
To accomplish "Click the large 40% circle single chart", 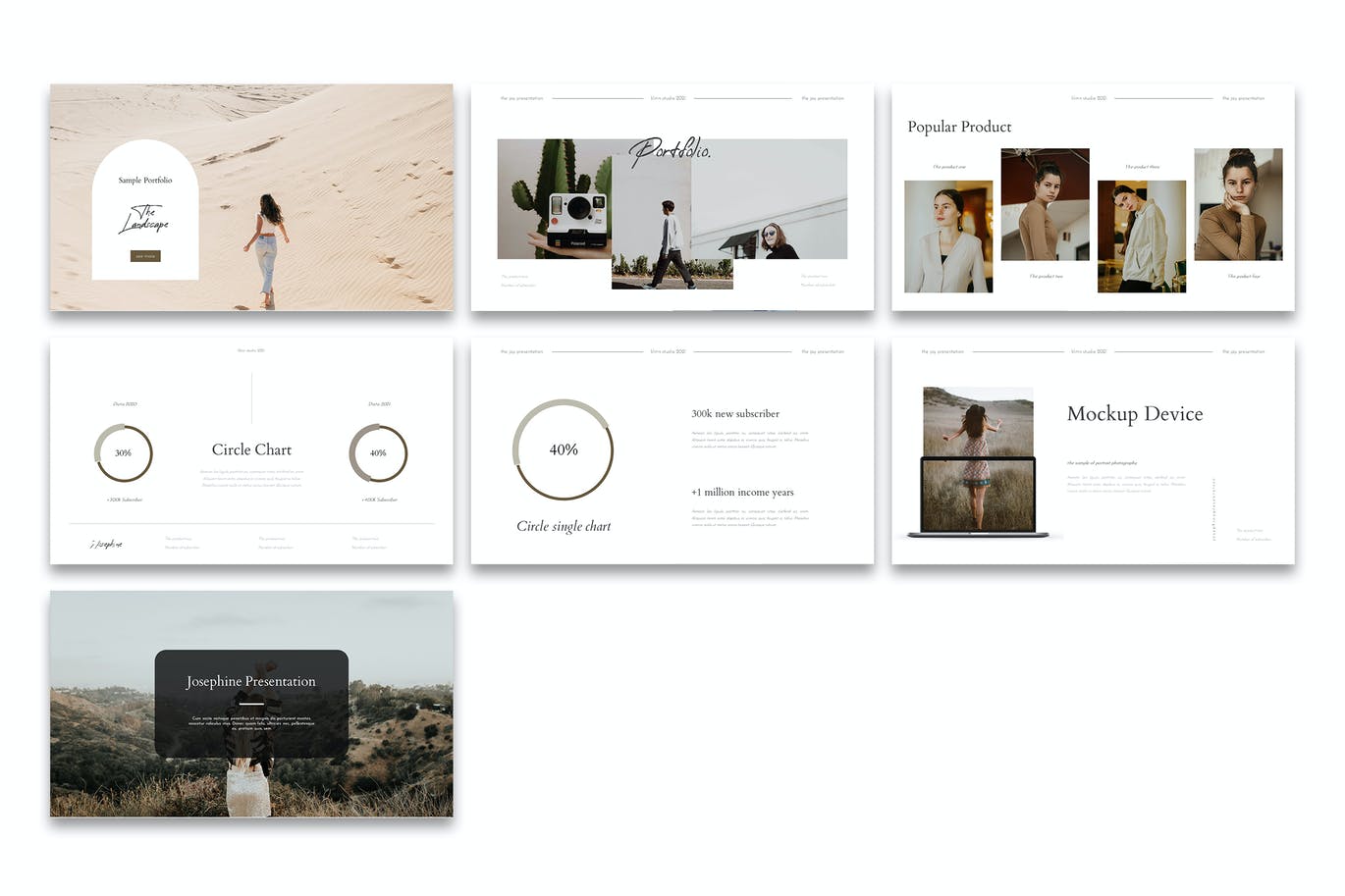I will (563, 449).
